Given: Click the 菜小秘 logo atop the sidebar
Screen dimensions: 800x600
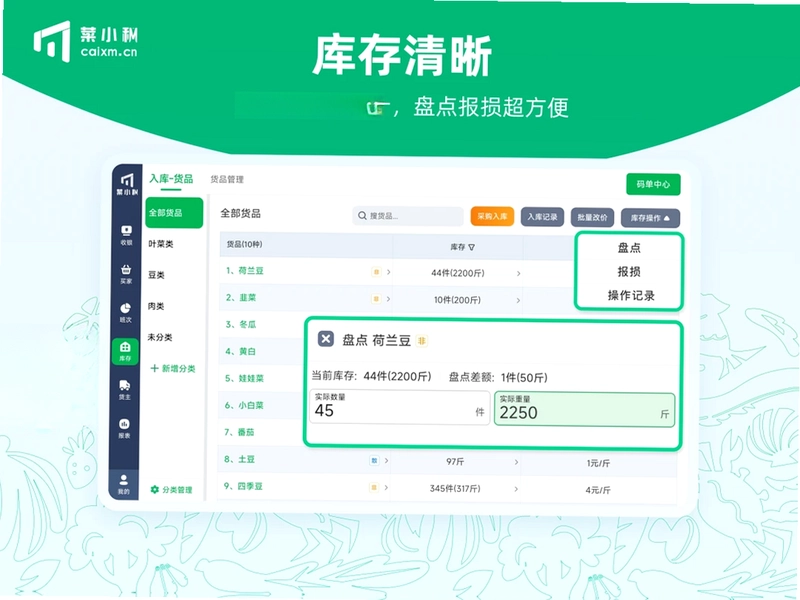Looking at the screenshot, I should pyautogui.click(x=127, y=184).
